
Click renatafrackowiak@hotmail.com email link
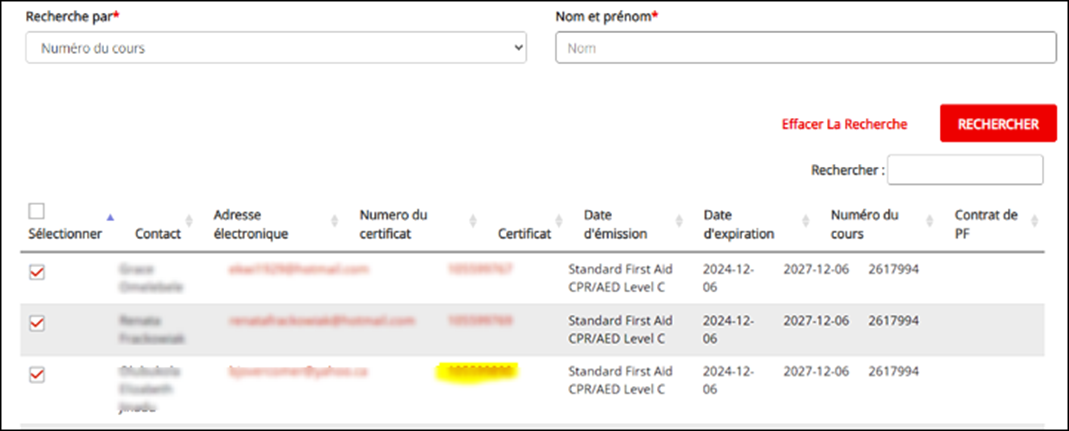point(322,321)
